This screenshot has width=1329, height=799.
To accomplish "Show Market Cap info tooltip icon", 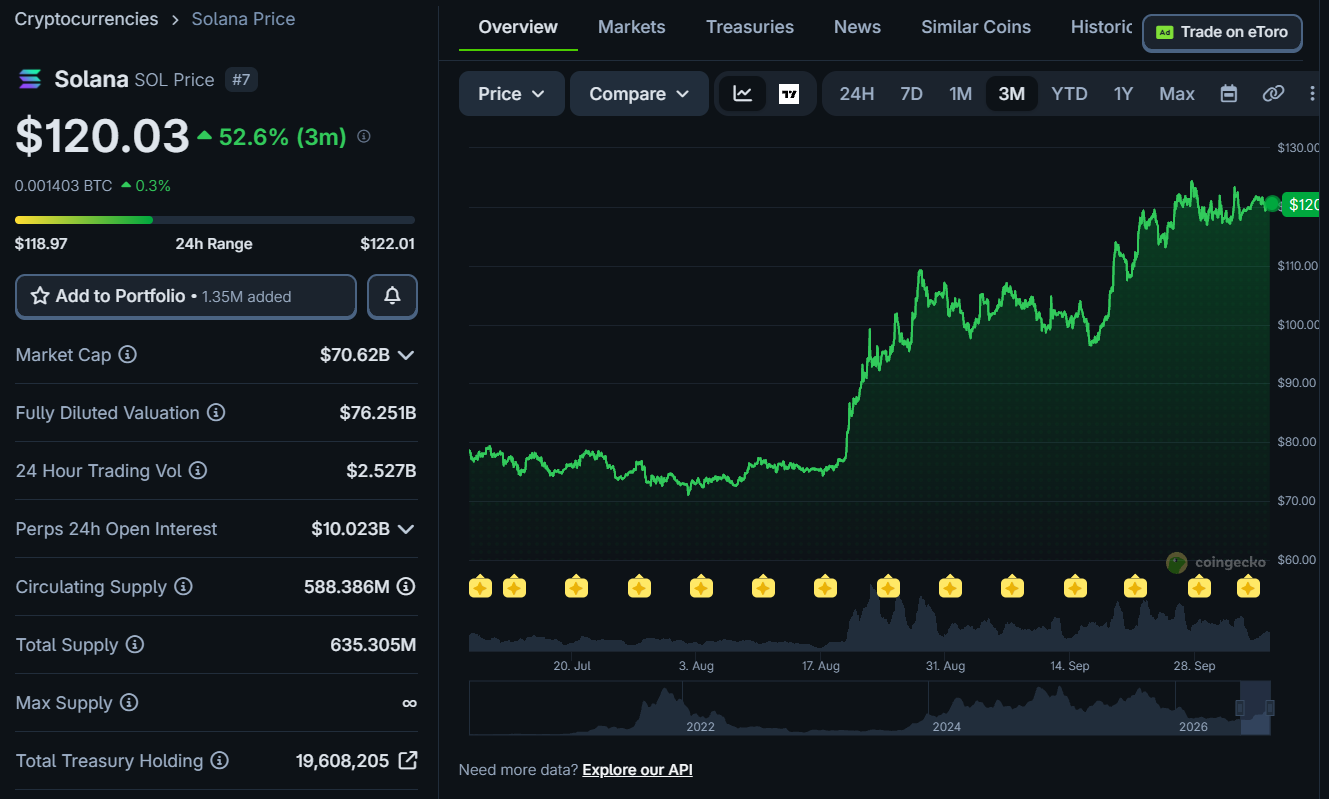I will coord(128,354).
